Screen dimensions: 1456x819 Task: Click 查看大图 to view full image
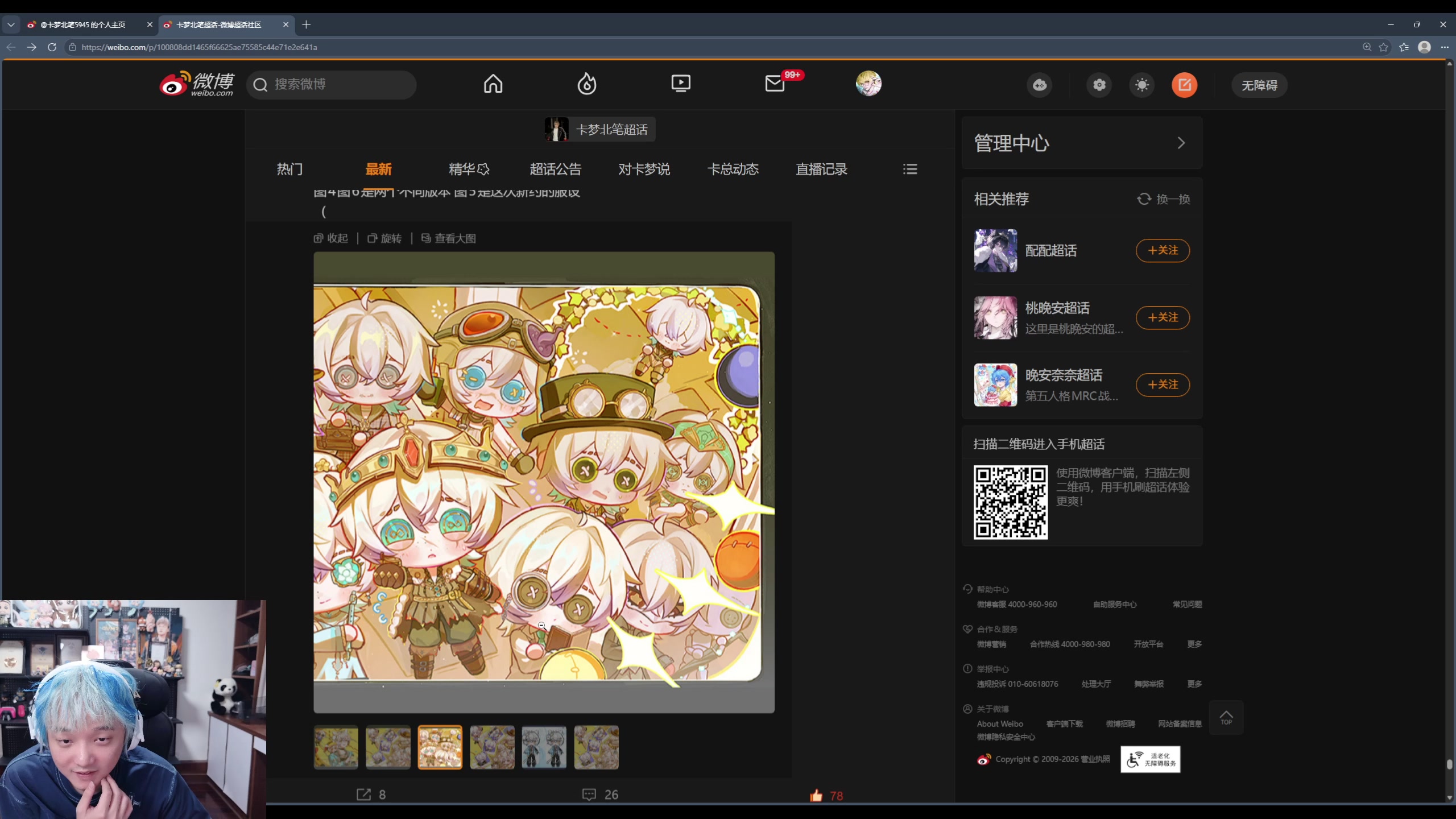point(448,238)
